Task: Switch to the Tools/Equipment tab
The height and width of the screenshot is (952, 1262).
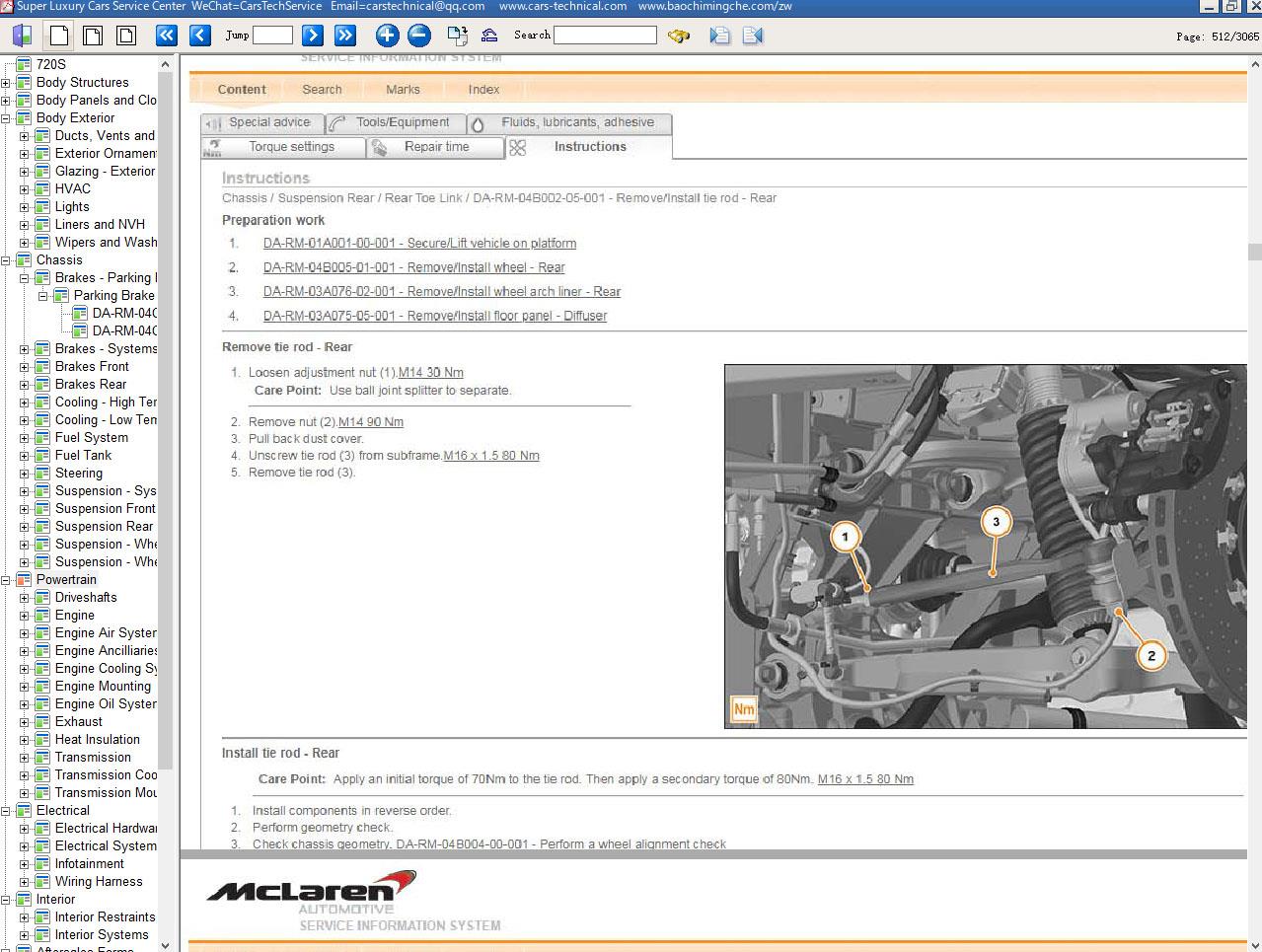Action: [x=395, y=123]
